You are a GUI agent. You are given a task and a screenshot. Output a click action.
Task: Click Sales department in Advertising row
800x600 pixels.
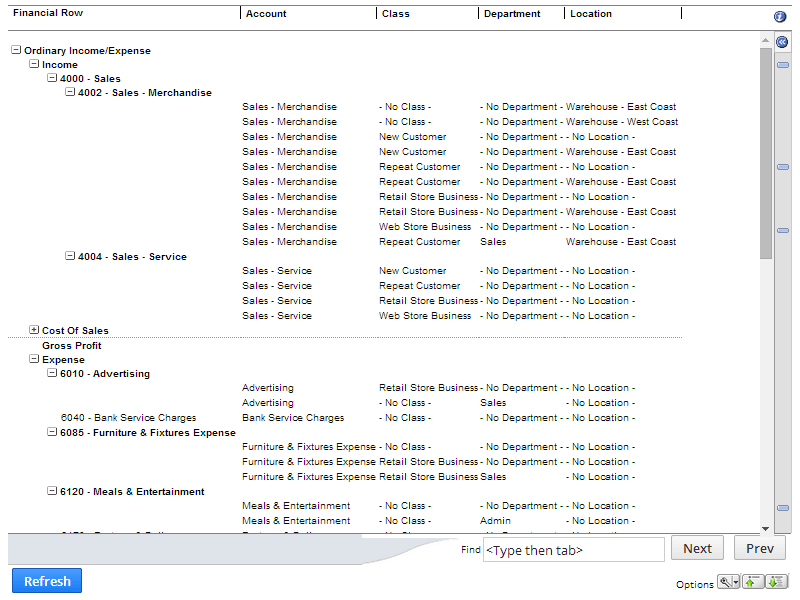pos(493,403)
